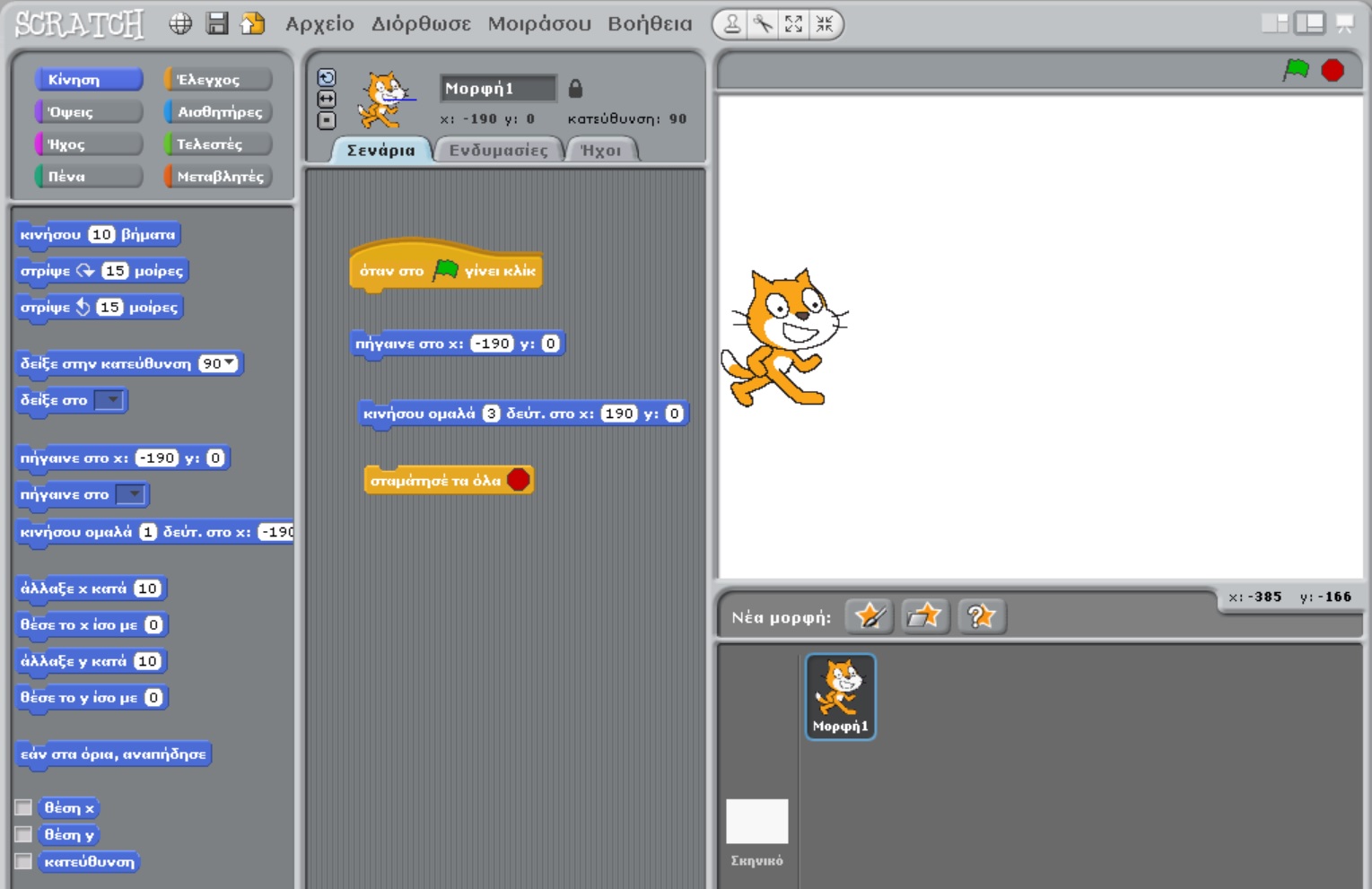Click the εάν στα όρια, αναπήδησε block

pos(114,754)
